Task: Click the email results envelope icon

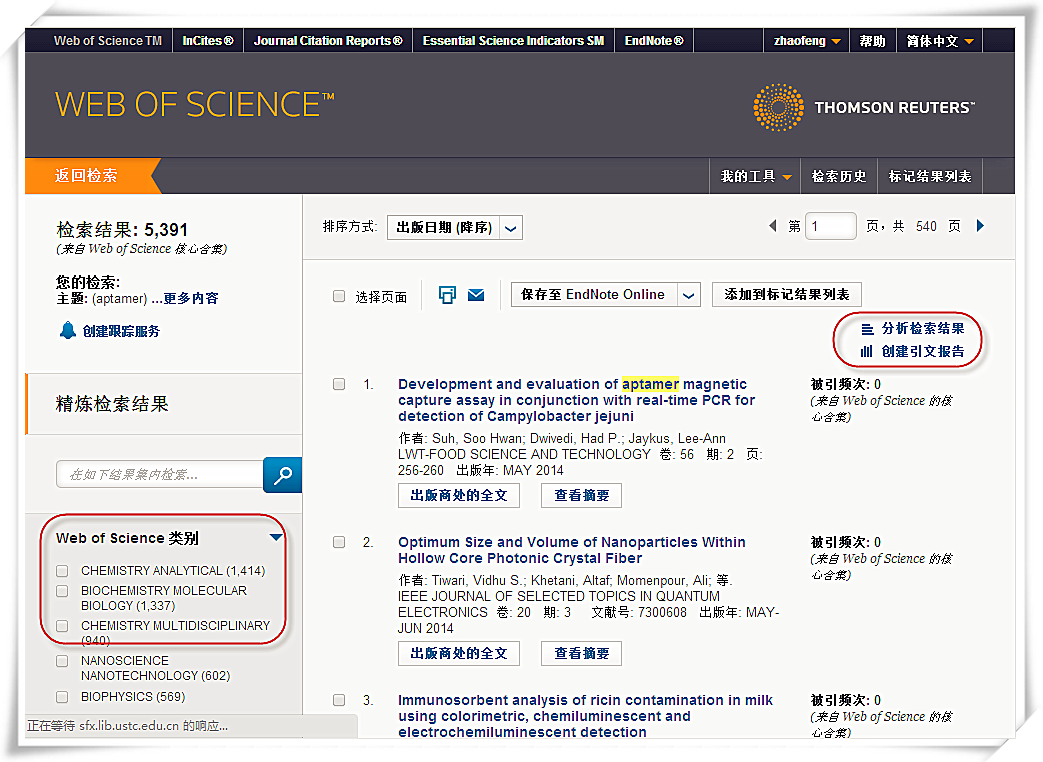Action: coord(475,294)
